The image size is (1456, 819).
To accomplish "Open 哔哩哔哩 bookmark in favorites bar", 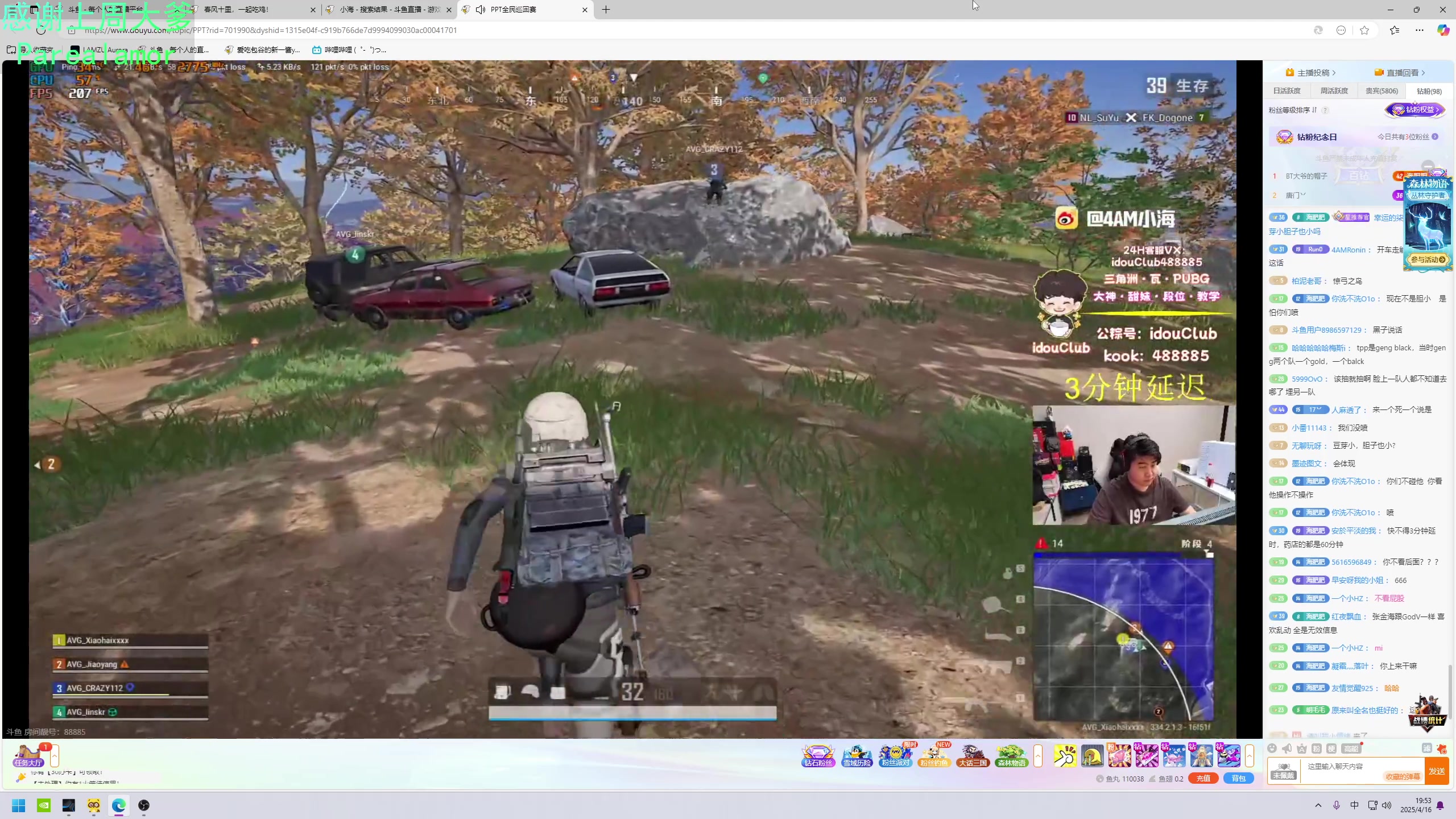I will pyautogui.click(x=349, y=50).
